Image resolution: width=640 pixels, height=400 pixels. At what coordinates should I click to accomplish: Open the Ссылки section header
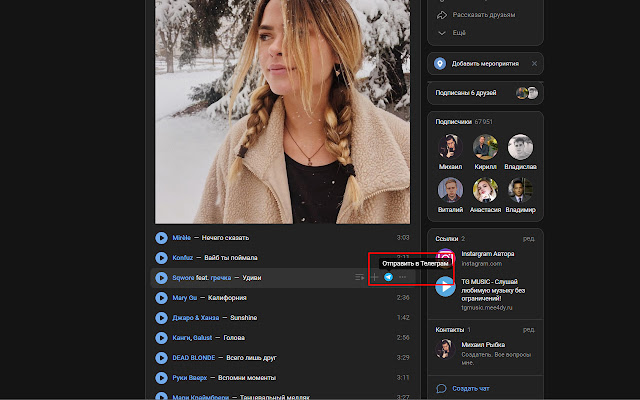pyautogui.click(x=447, y=238)
